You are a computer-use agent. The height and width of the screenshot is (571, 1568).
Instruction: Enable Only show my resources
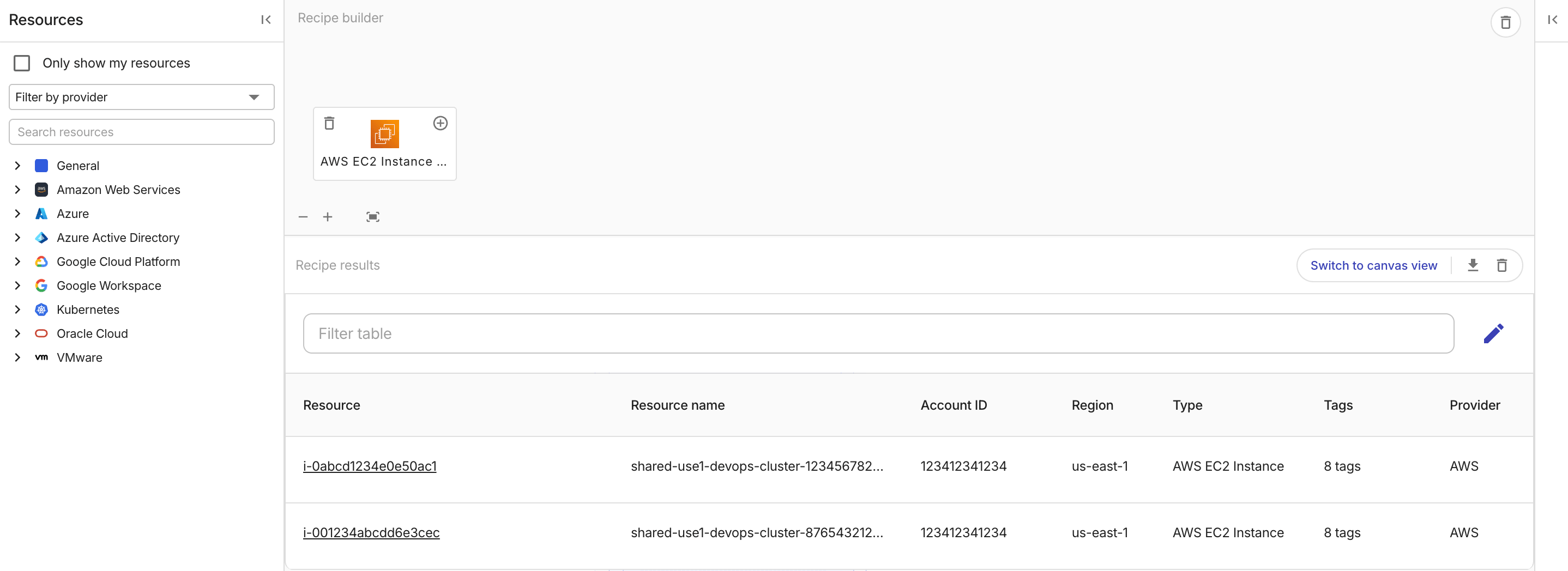point(22,63)
